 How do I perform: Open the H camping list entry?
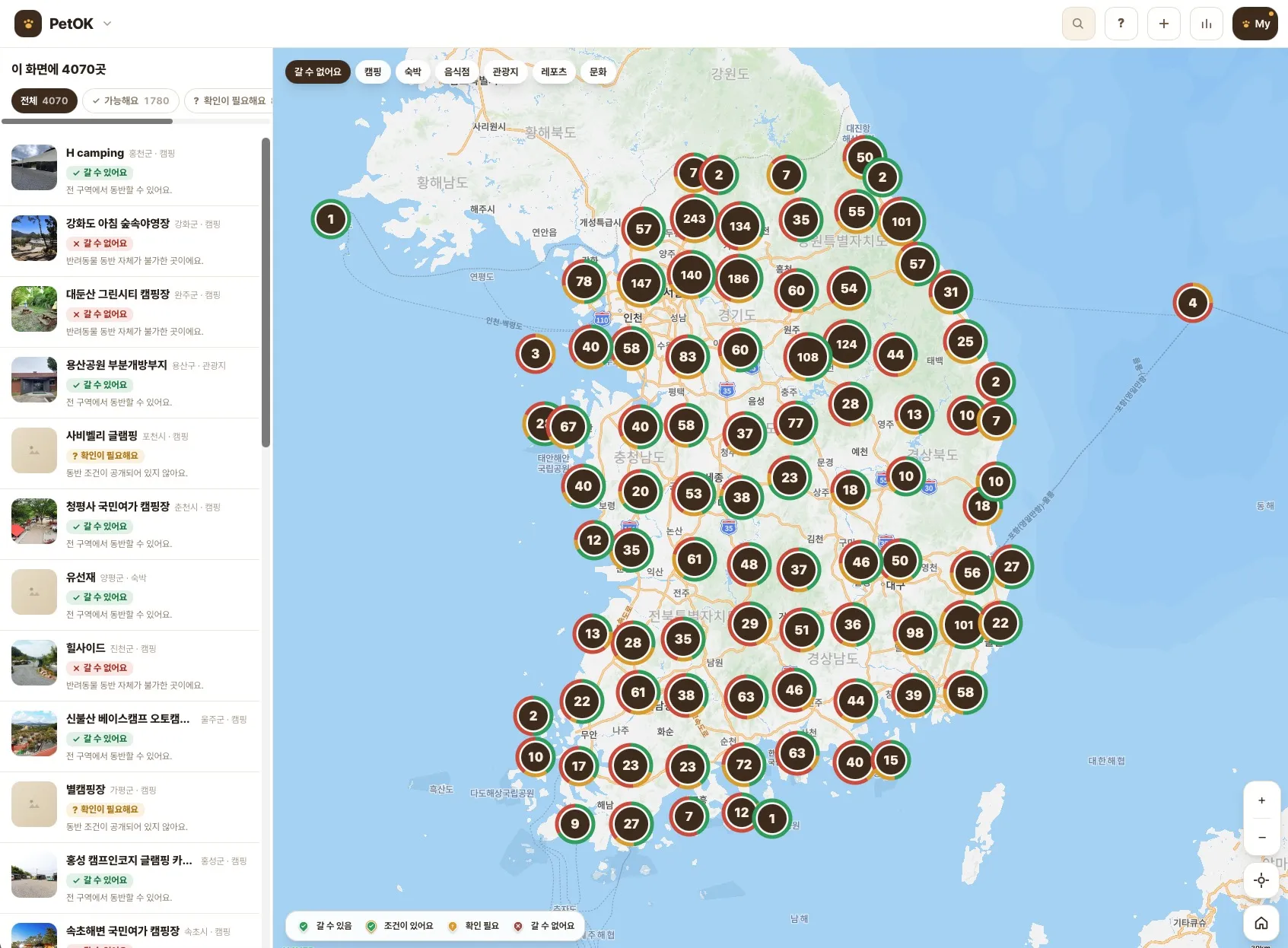[x=130, y=170]
